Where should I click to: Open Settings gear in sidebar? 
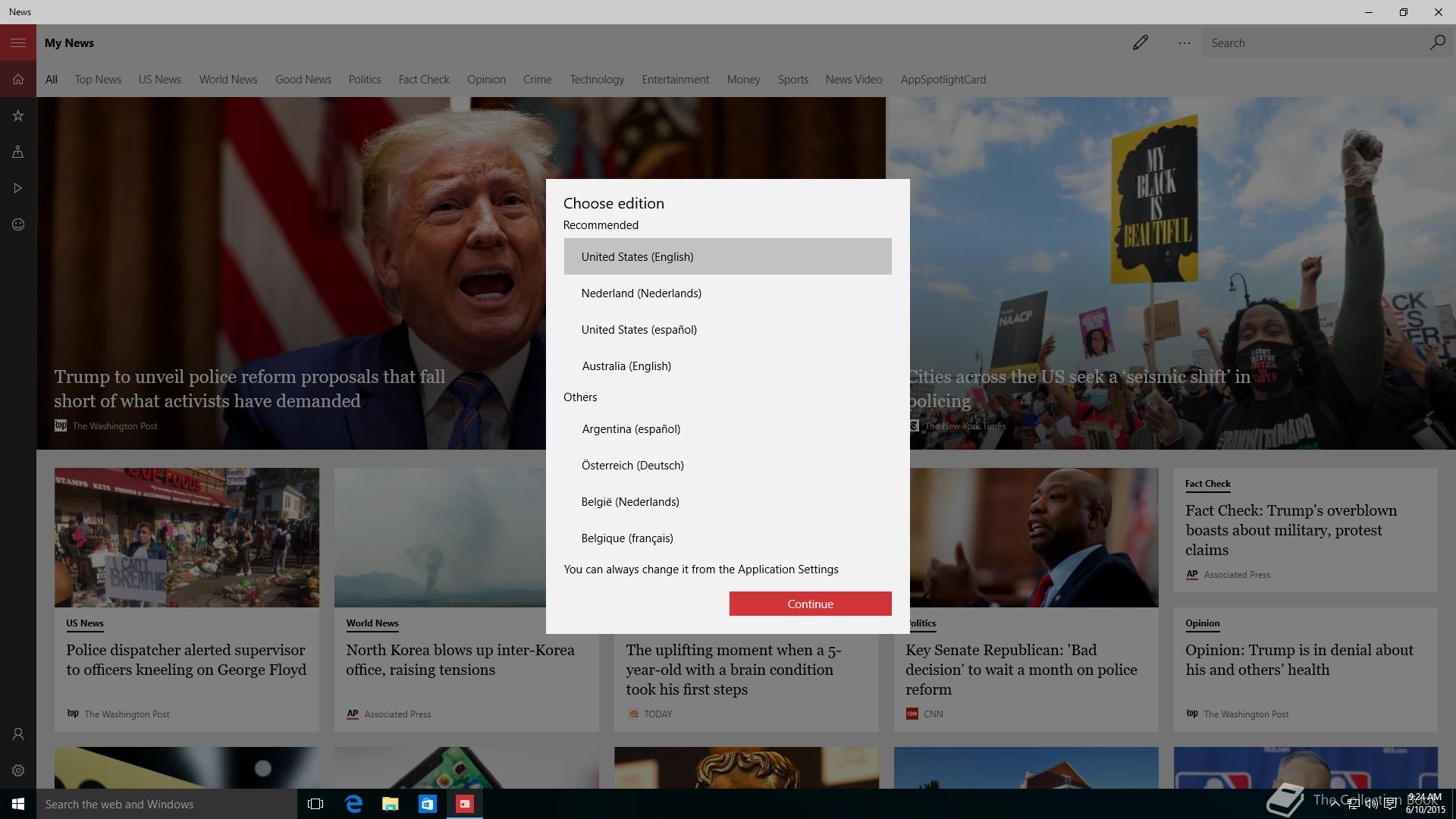(x=18, y=770)
